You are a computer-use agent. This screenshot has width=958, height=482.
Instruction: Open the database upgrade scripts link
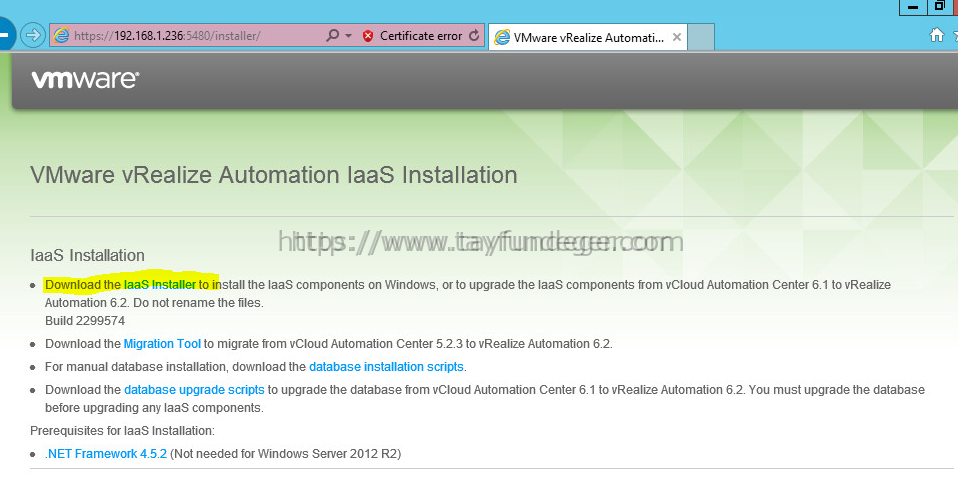(x=194, y=390)
